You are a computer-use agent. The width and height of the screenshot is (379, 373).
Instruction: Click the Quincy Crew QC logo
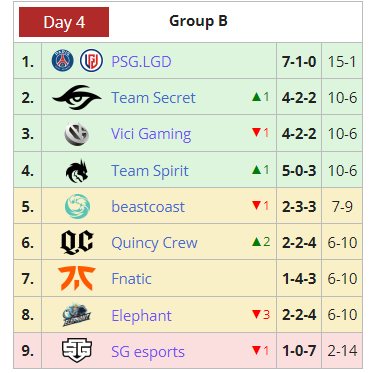77,242
